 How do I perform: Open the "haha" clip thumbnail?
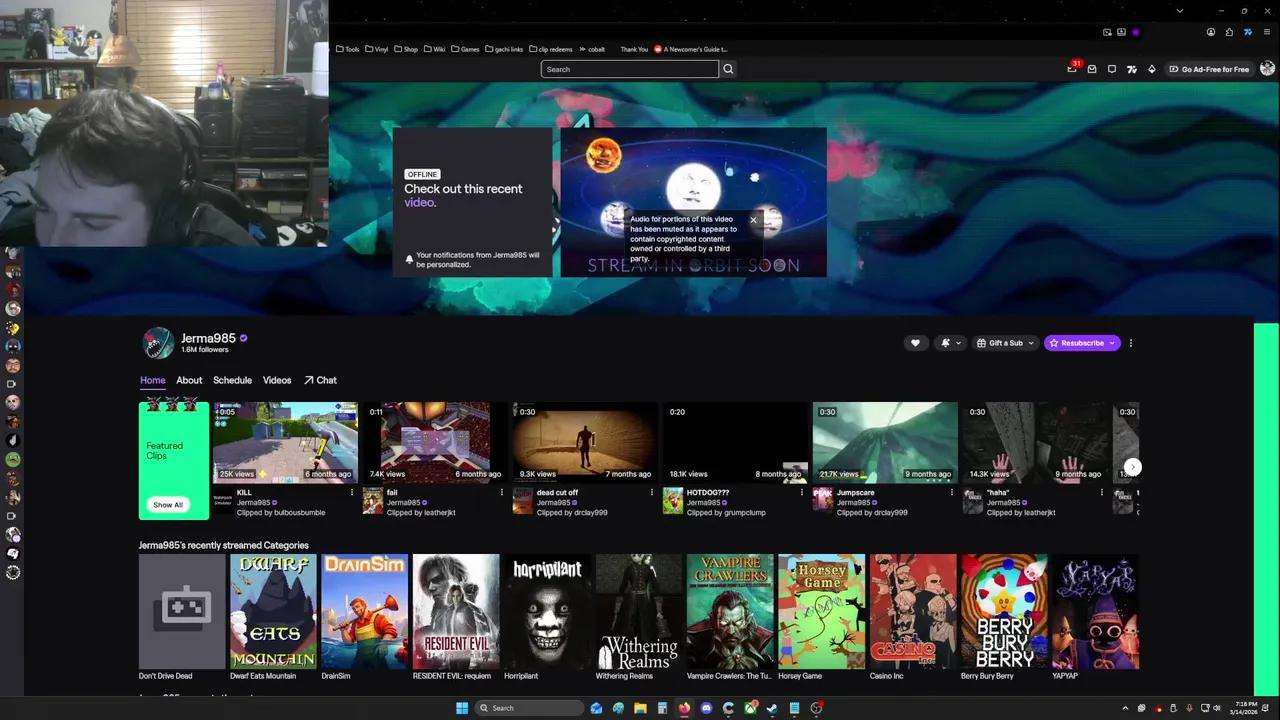[x=1035, y=442]
